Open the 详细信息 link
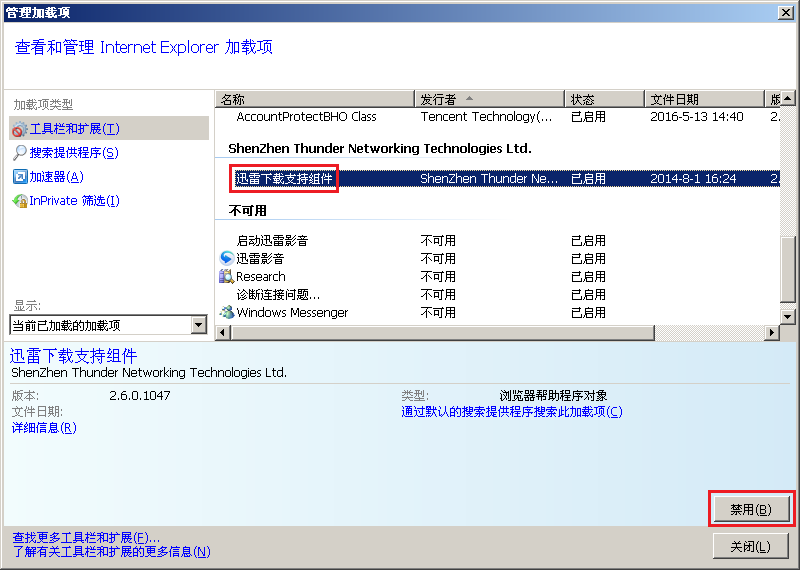800x570 pixels. (x=43, y=428)
